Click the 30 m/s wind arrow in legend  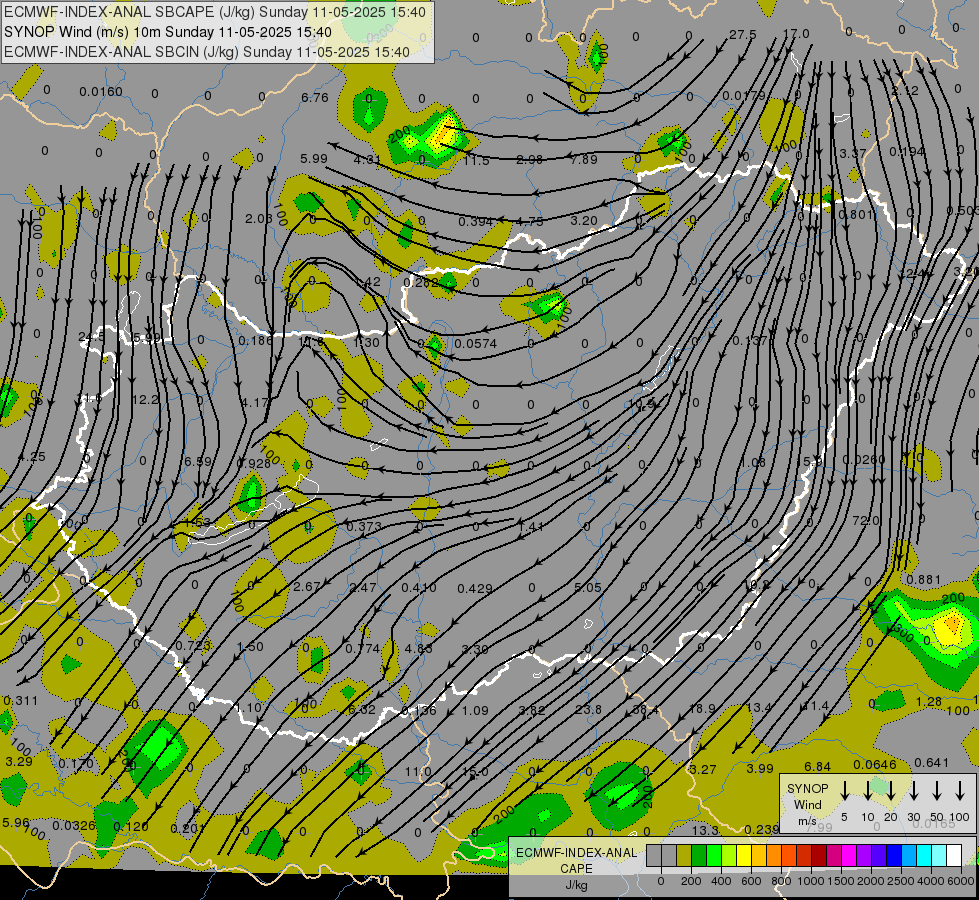(x=913, y=790)
